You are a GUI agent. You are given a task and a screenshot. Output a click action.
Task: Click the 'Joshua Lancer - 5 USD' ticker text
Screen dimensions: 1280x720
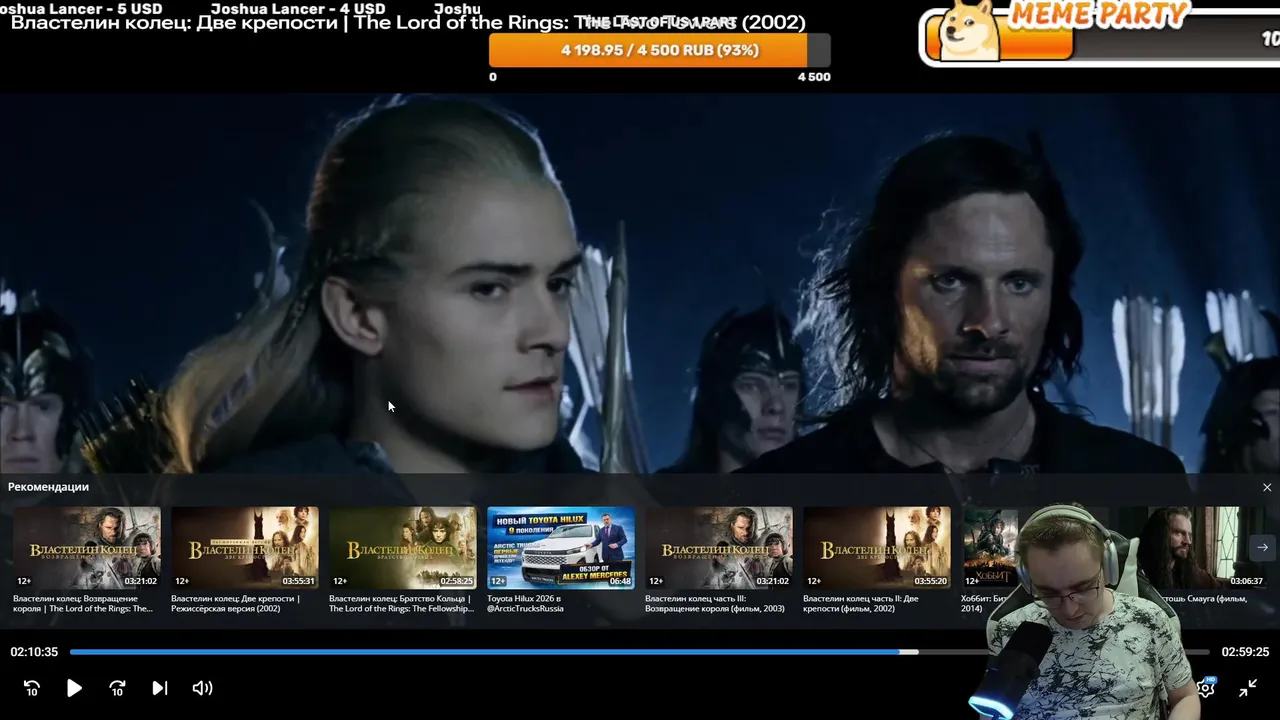pyautogui.click(x=81, y=9)
